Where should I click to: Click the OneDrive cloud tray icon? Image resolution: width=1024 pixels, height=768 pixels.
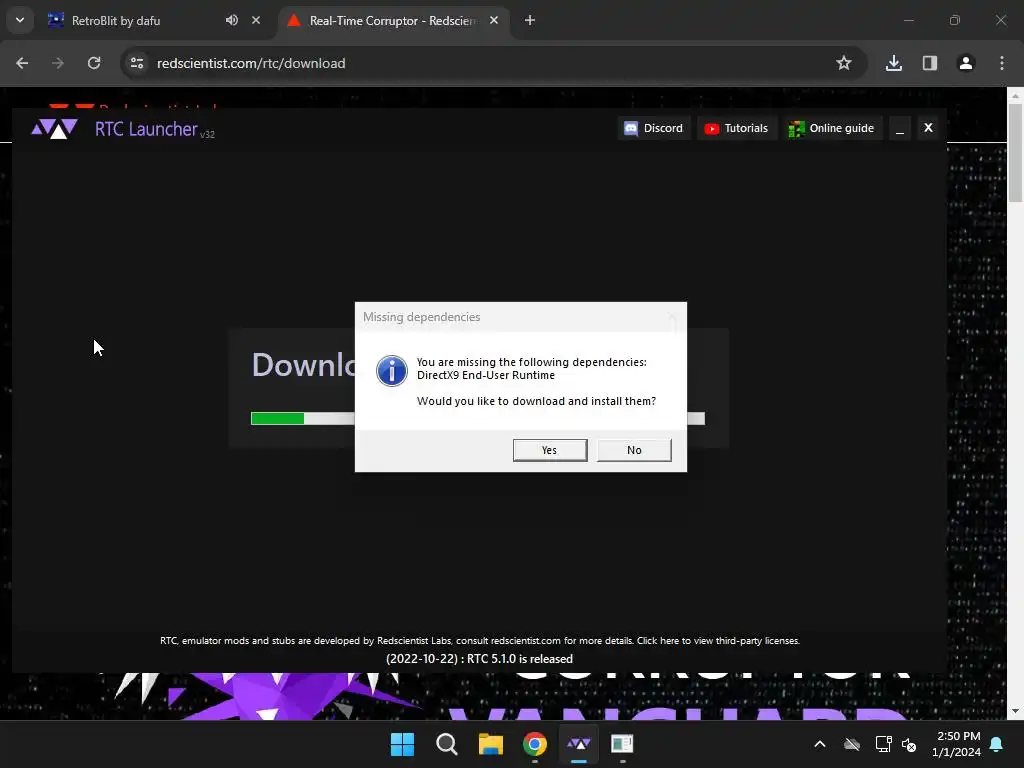(x=852, y=744)
